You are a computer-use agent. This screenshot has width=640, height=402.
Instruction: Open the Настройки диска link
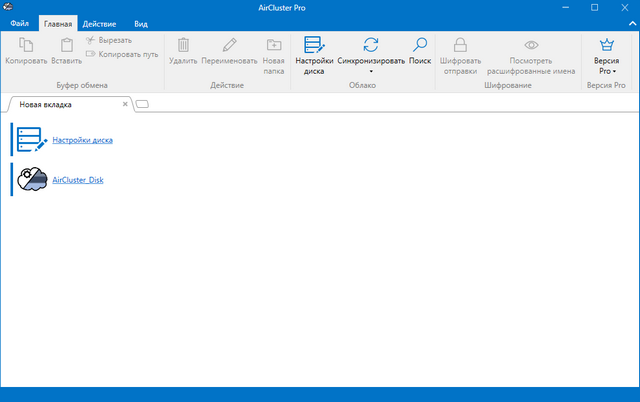tap(82, 140)
